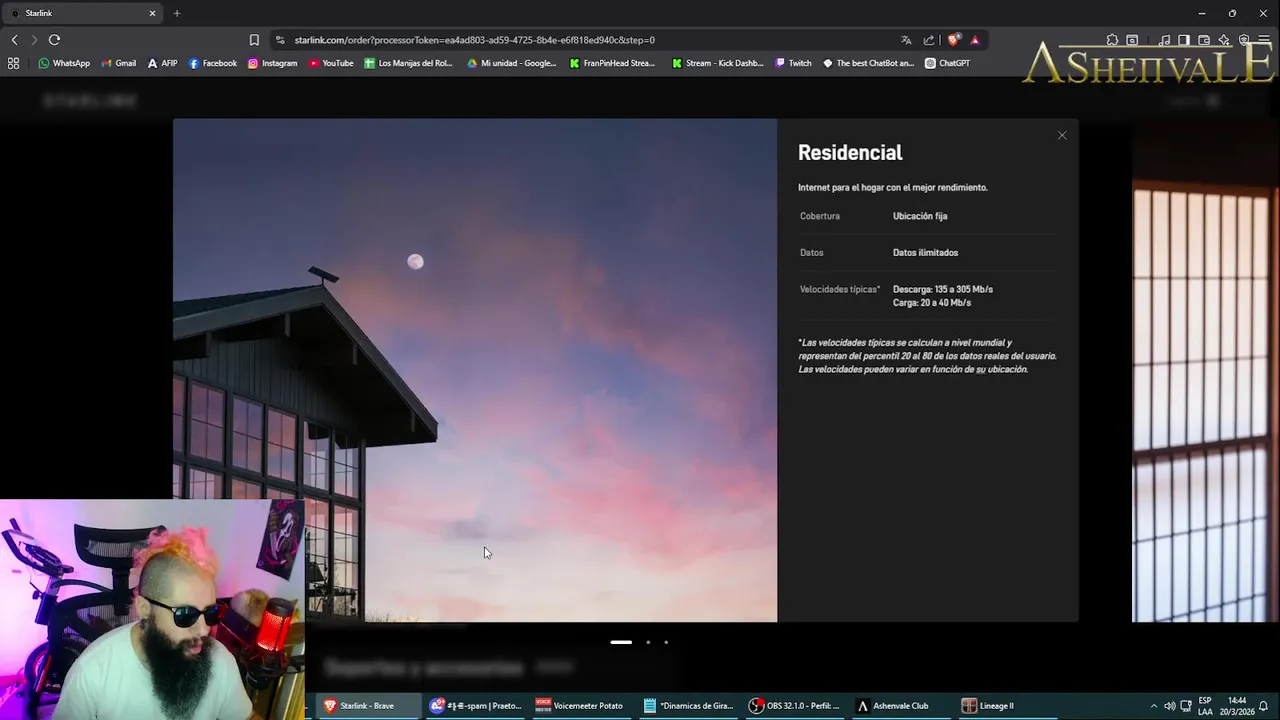Open Facebook bookmark
1280x720 pixels.
point(212,63)
